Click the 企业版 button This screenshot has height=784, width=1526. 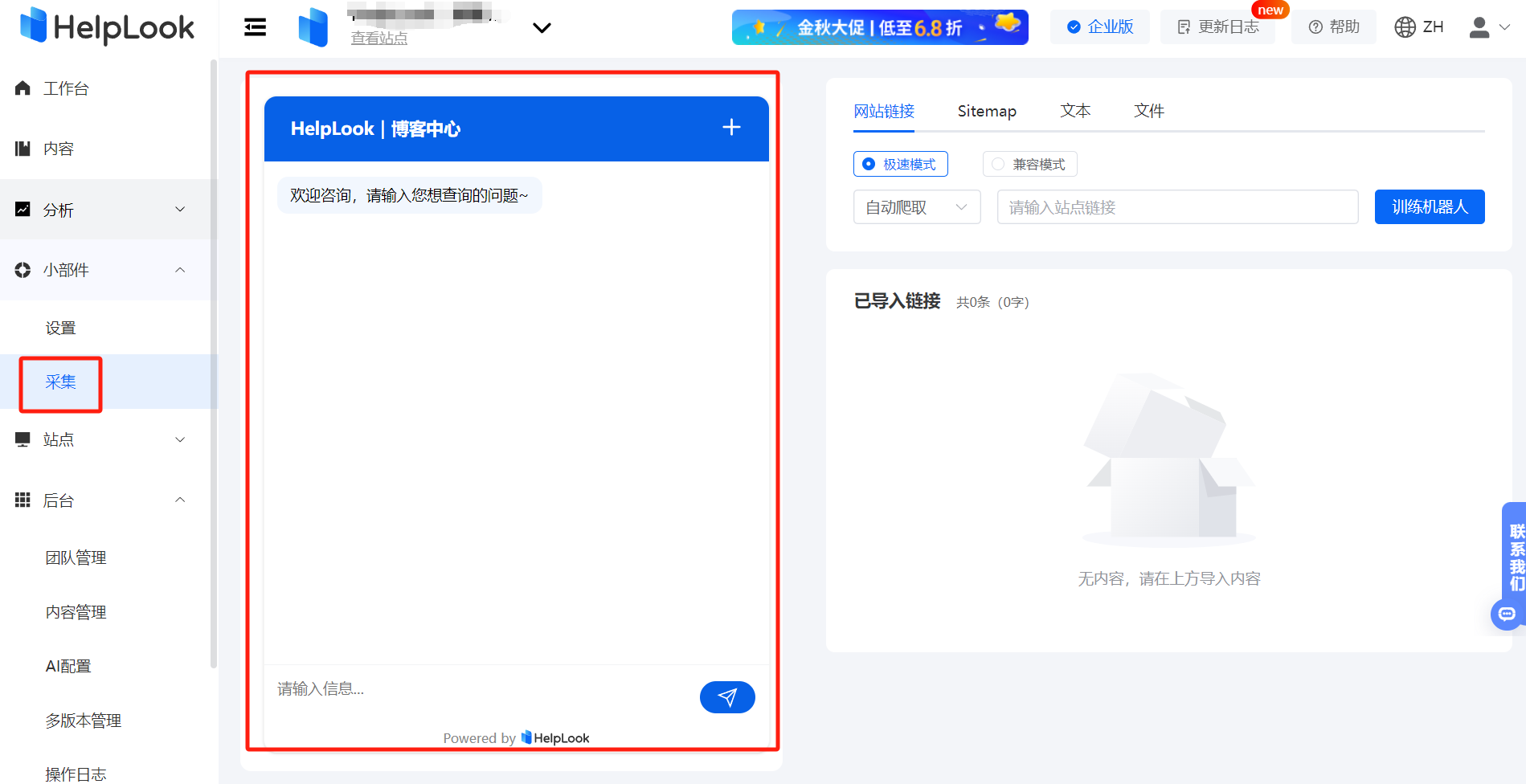1099,27
